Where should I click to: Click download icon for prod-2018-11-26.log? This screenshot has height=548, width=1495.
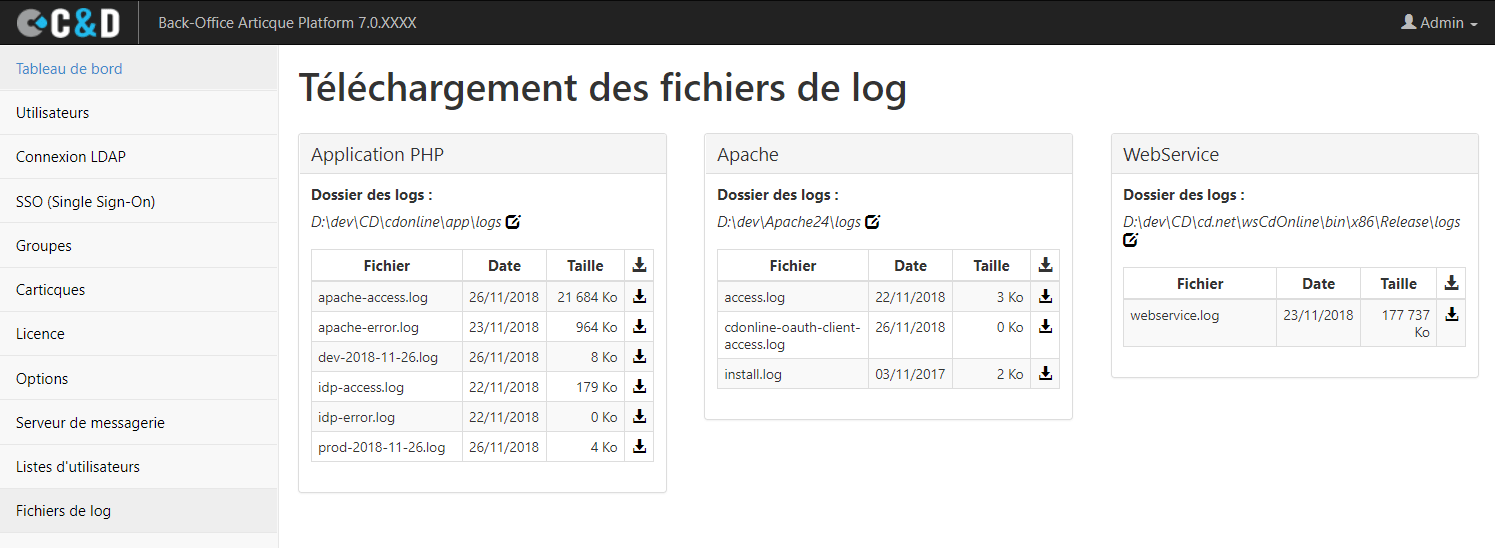[x=639, y=447]
